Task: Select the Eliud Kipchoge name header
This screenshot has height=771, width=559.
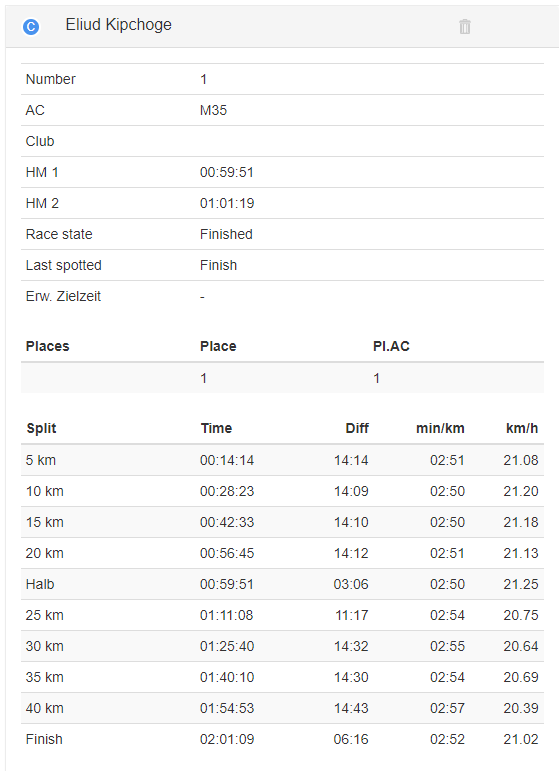Action: [118, 25]
